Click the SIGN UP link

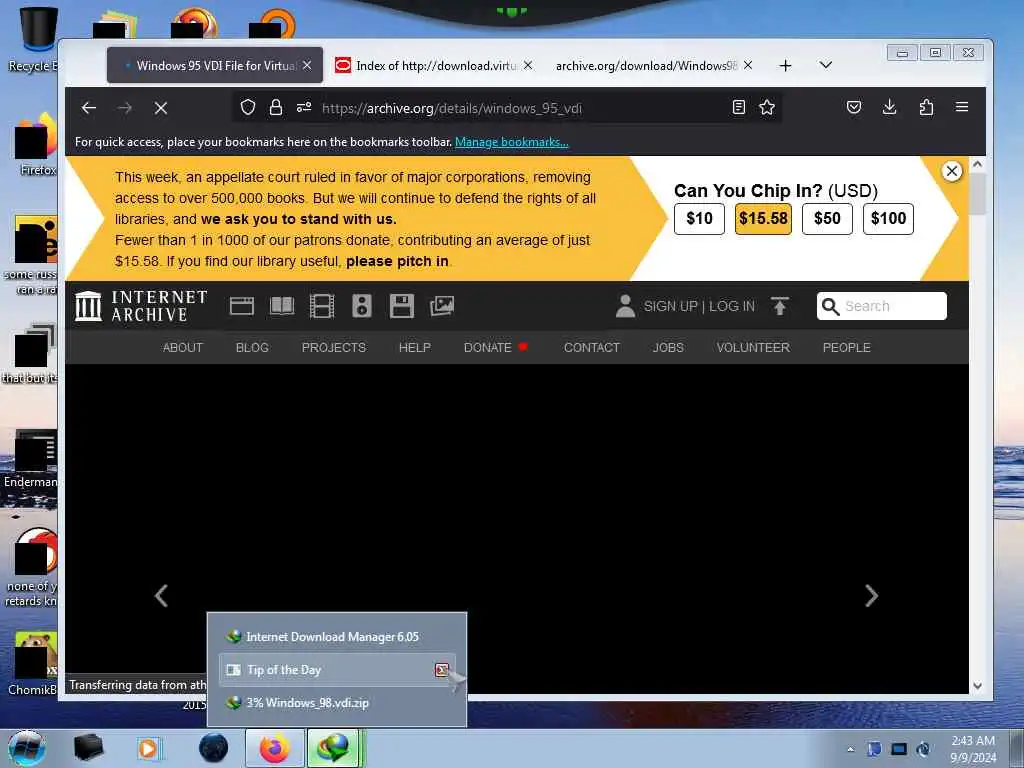click(671, 306)
